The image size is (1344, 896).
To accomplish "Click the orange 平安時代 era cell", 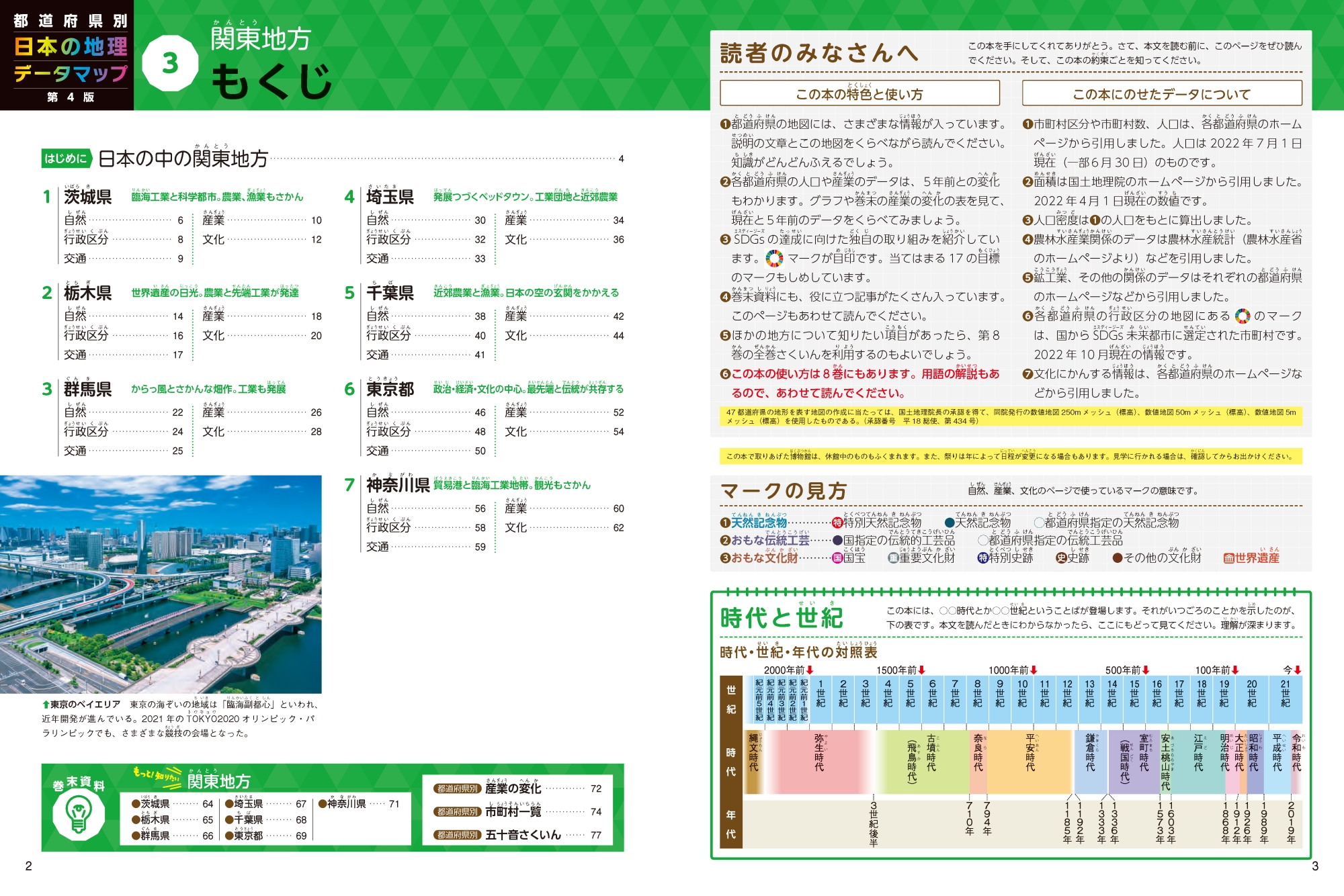I will [1030, 762].
